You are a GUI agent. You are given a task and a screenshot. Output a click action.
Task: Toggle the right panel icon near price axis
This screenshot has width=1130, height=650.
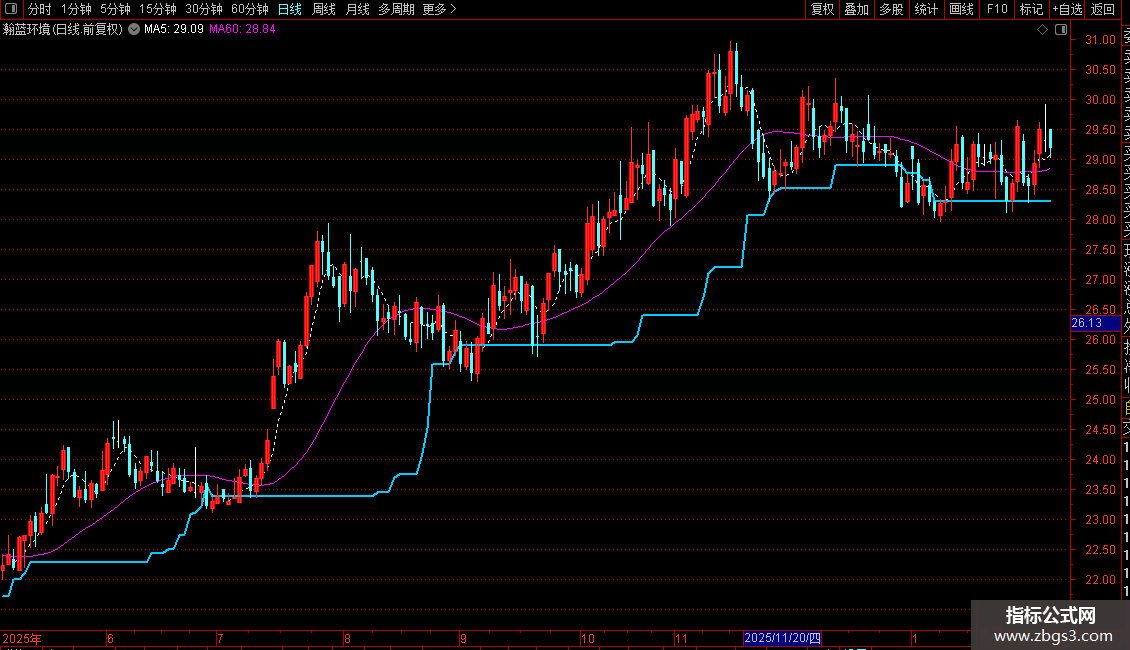[x=1061, y=30]
